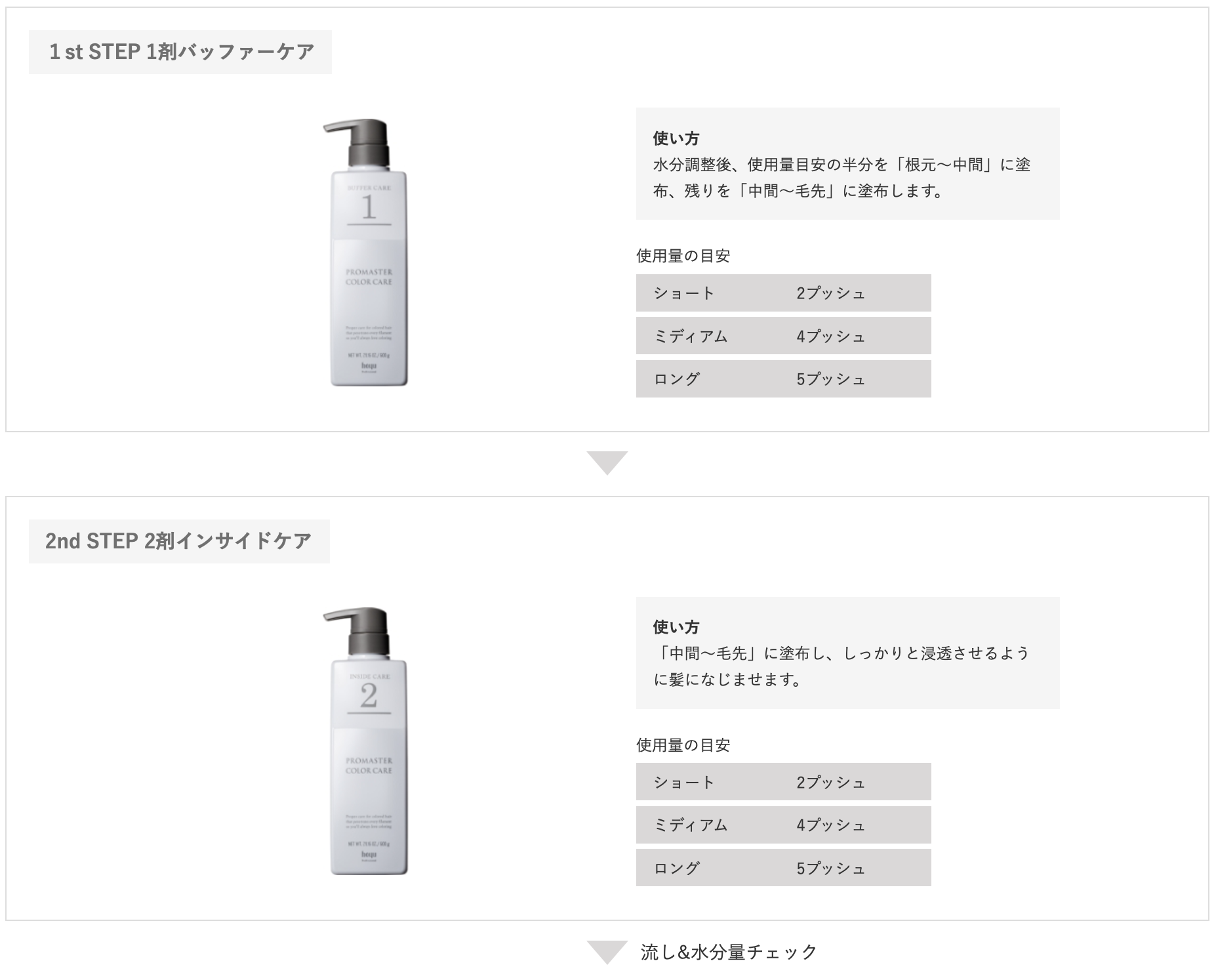Select ロング 5プッシュ row in second step
The width and height of the screenshot is (1216, 980).
click(783, 868)
